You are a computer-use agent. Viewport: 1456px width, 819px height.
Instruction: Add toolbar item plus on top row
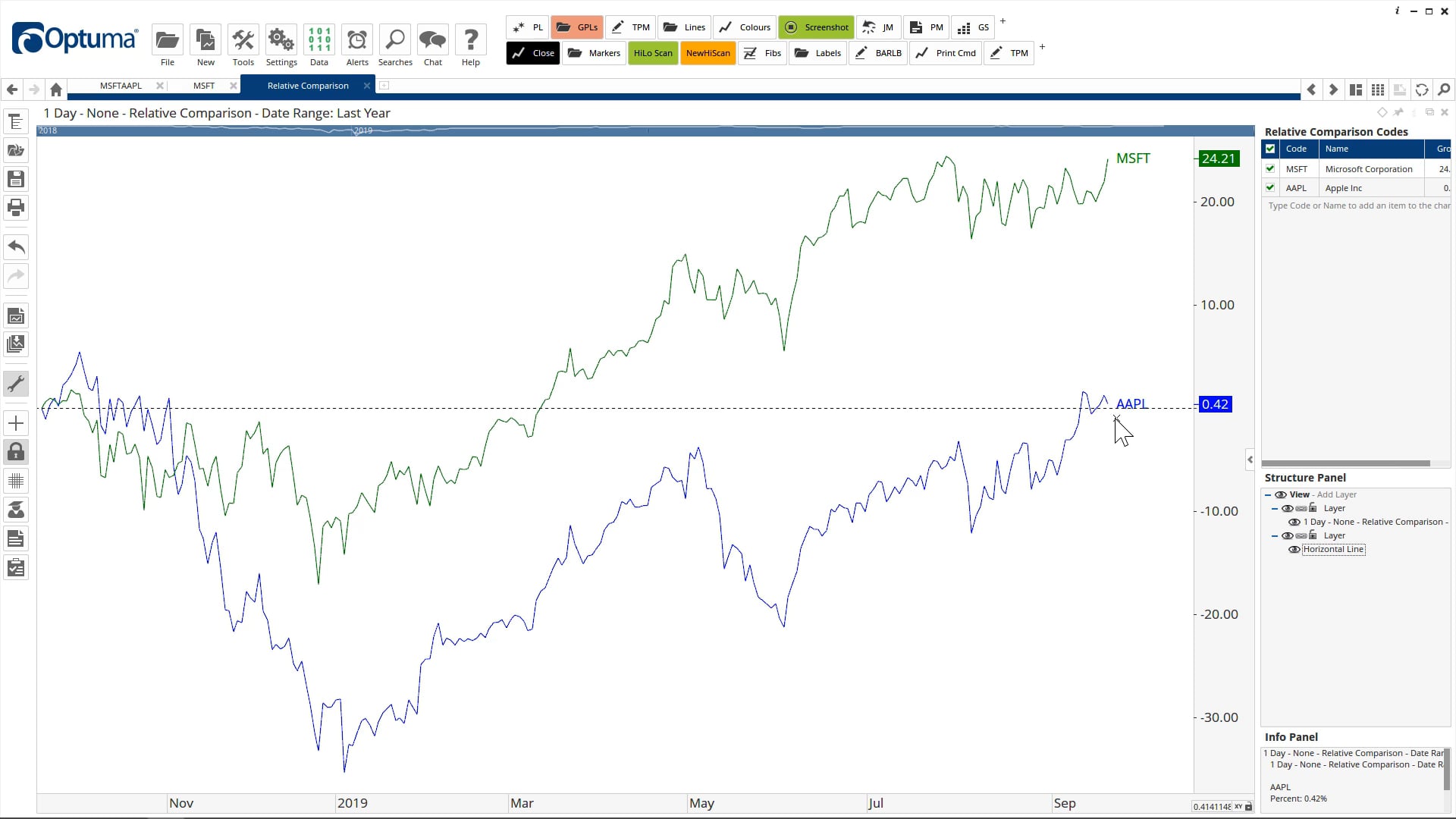1003,21
